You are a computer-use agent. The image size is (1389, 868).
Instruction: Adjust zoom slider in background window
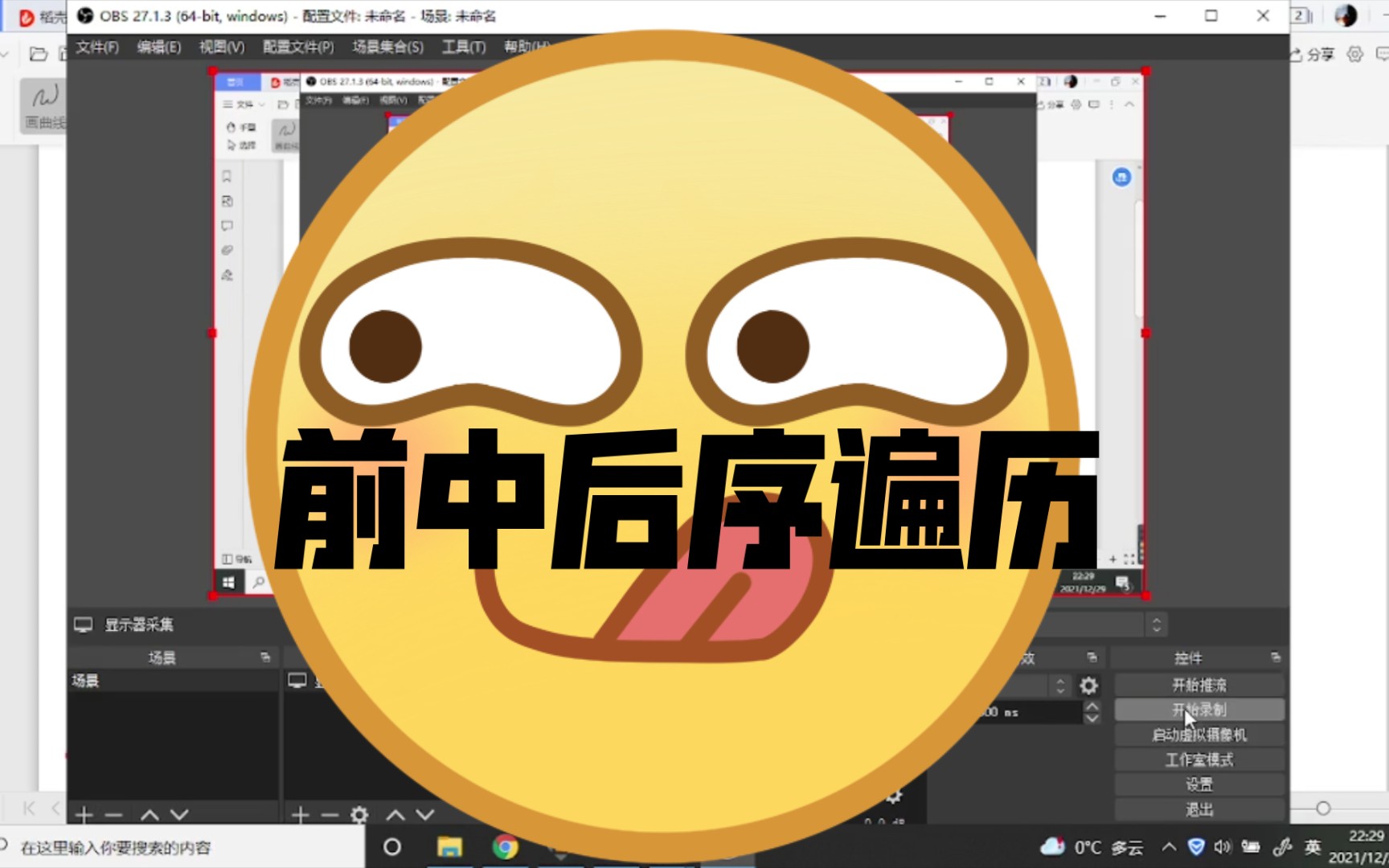(x=1323, y=808)
